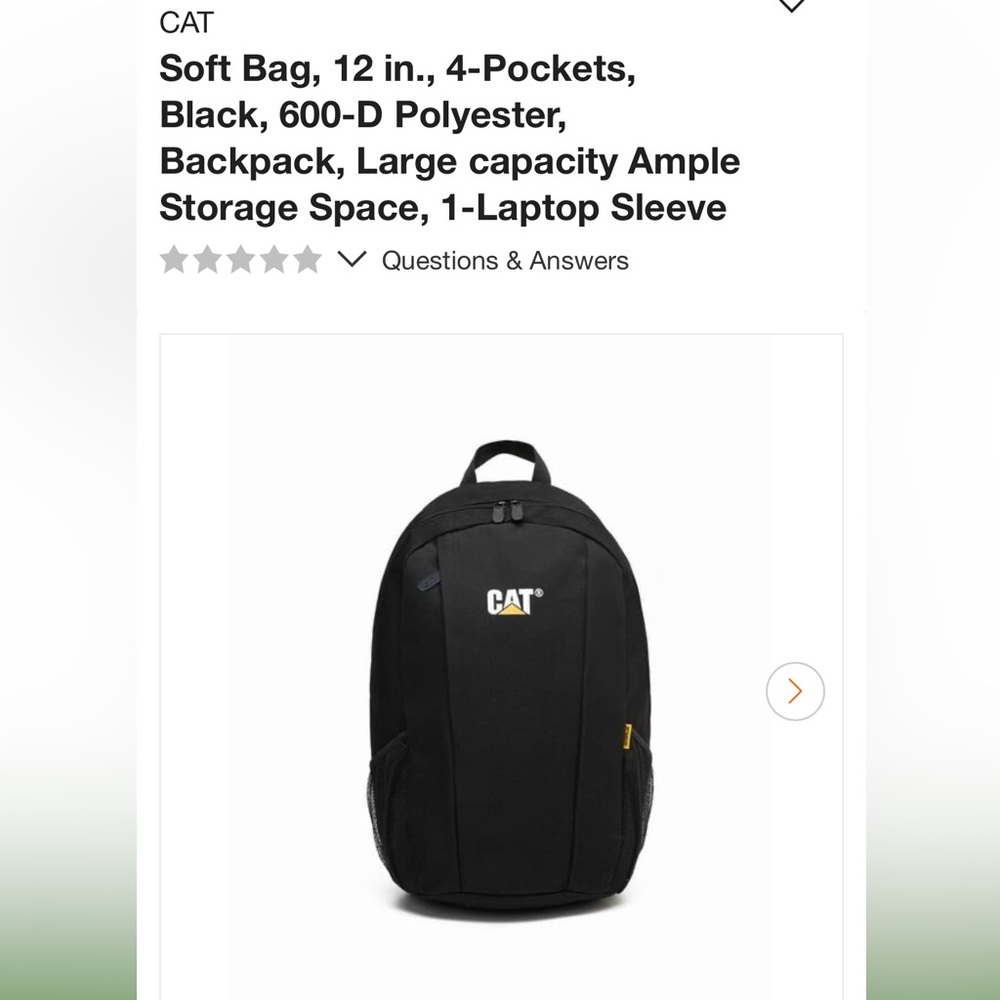The width and height of the screenshot is (1000, 1000).
Task: Tap the star rating row to view reviews
Action: (240, 260)
